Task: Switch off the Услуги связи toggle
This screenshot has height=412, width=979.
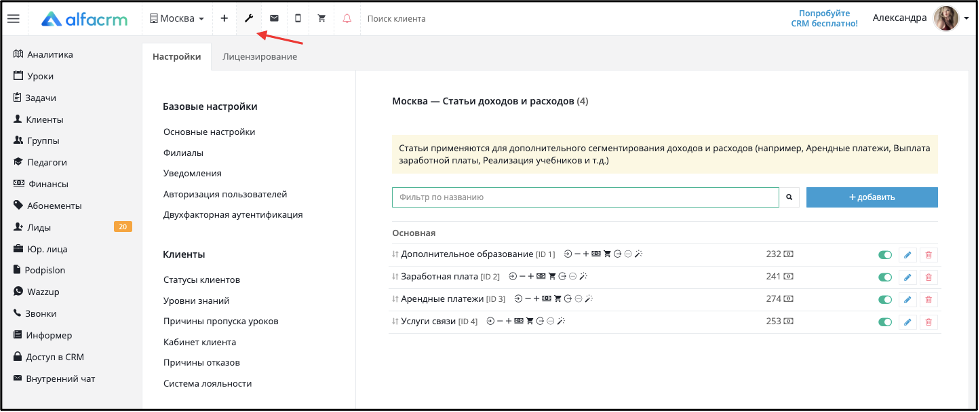Action: pyautogui.click(x=885, y=322)
